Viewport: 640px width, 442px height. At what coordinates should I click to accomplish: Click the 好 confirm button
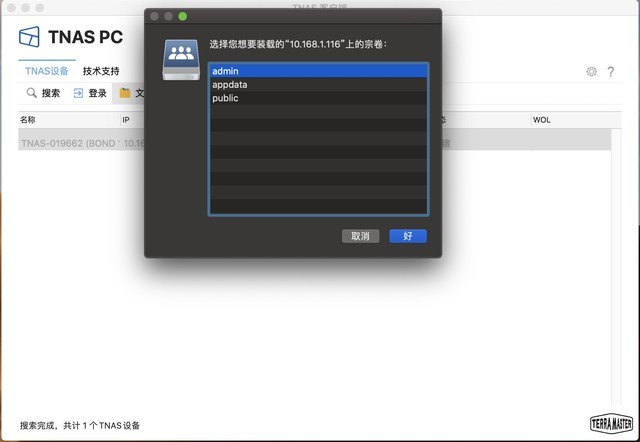(408, 236)
